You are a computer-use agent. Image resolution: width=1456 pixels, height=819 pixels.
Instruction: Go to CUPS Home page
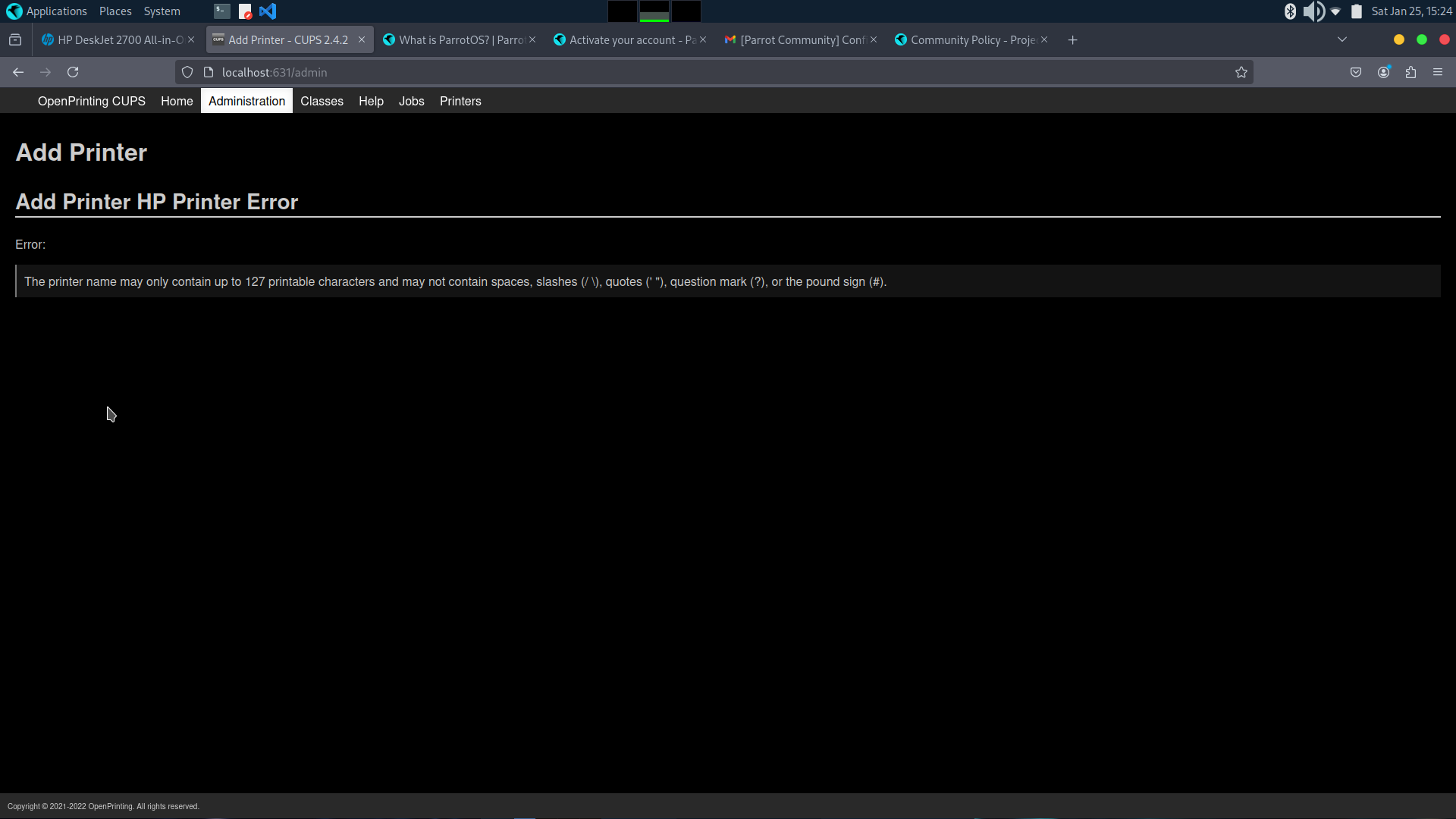pyautogui.click(x=177, y=102)
